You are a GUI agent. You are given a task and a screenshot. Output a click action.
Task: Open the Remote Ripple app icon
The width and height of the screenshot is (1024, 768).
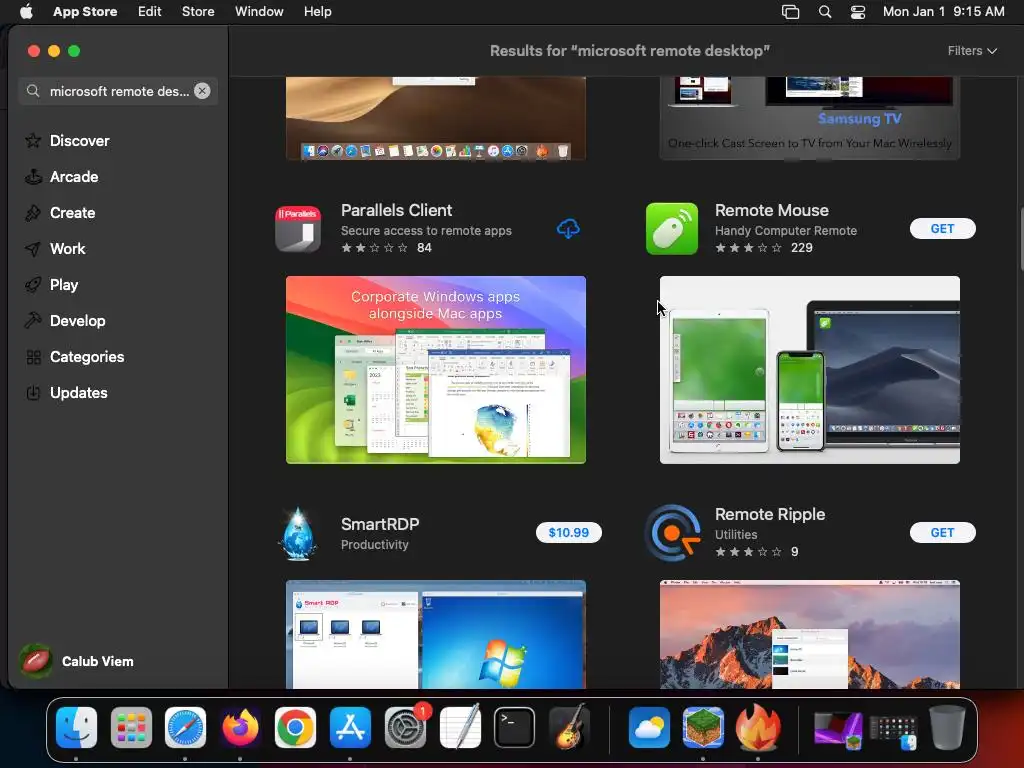672,533
